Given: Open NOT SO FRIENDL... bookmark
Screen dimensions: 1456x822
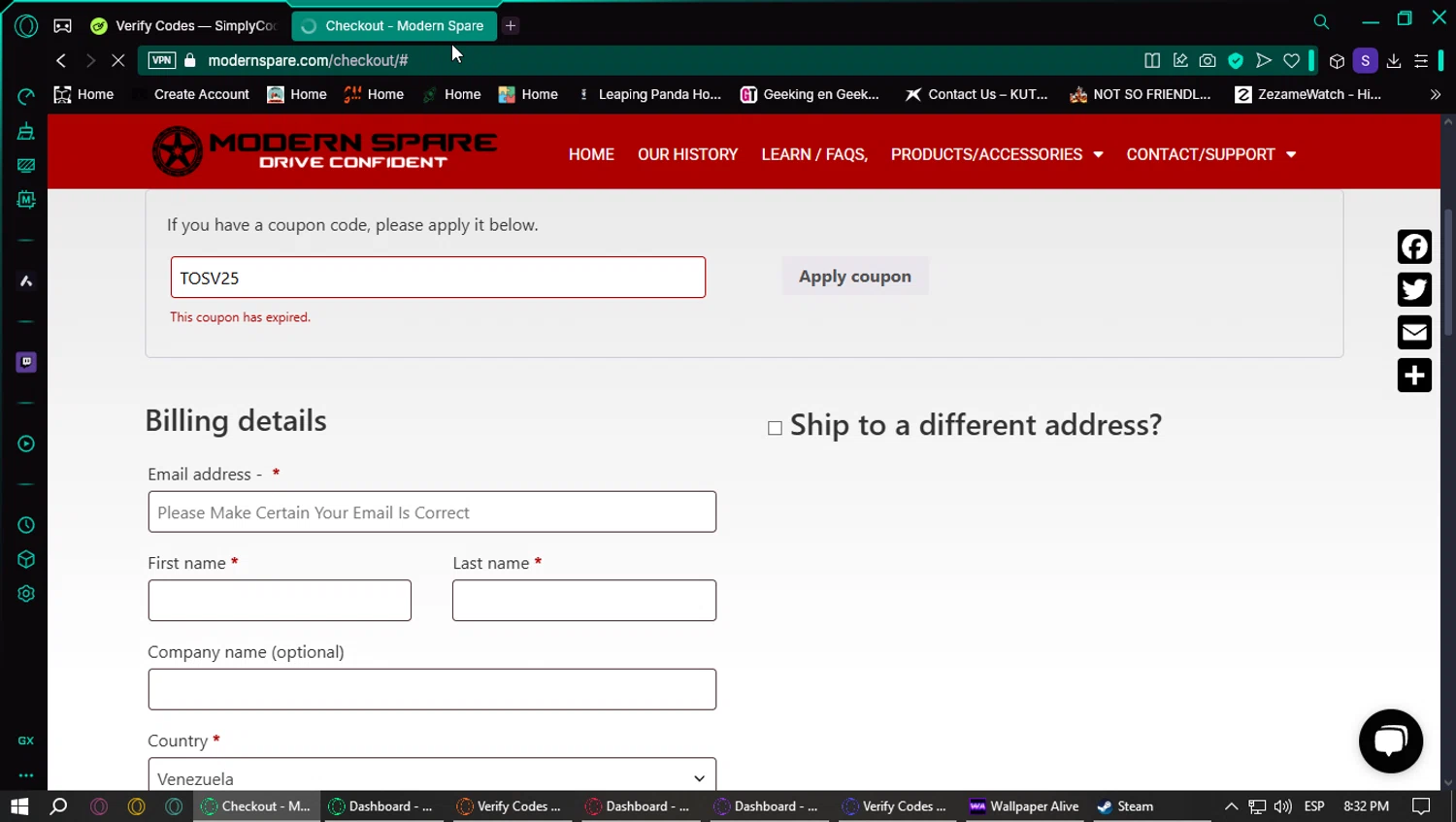Looking at the screenshot, I should pos(1140,94).
